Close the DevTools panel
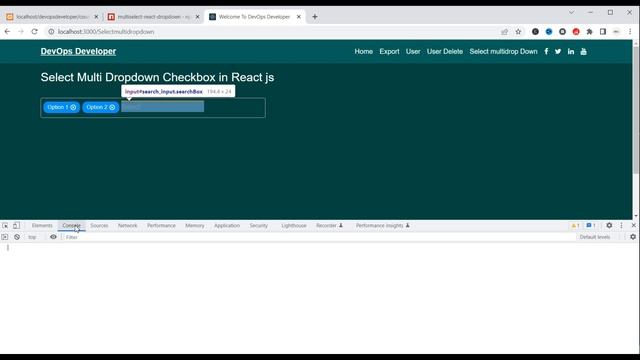This screenshot has width=640, height=360. point(633,225)
